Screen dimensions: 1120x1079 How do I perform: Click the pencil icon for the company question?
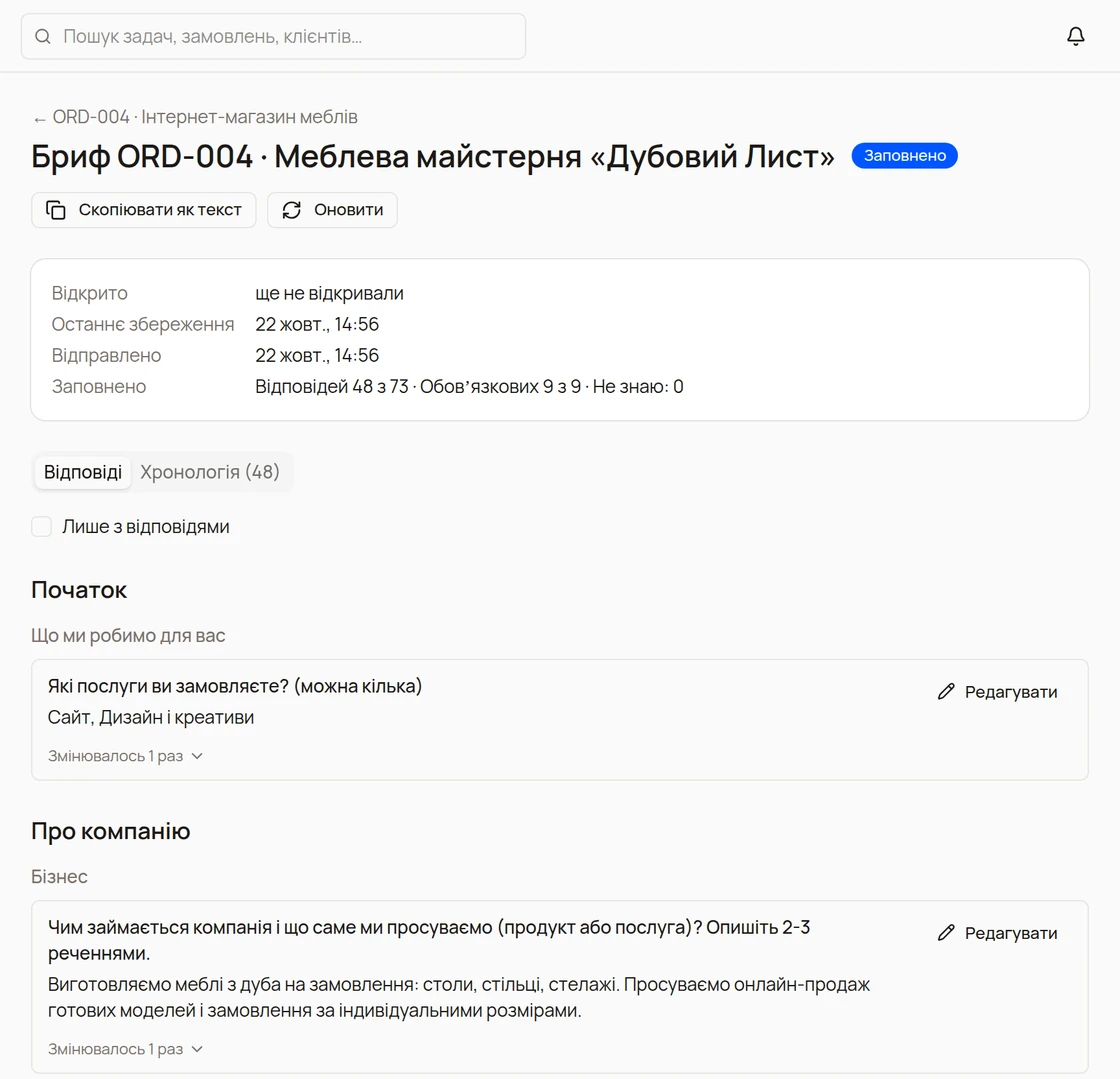pyautogui.click(x=946, y=933)
